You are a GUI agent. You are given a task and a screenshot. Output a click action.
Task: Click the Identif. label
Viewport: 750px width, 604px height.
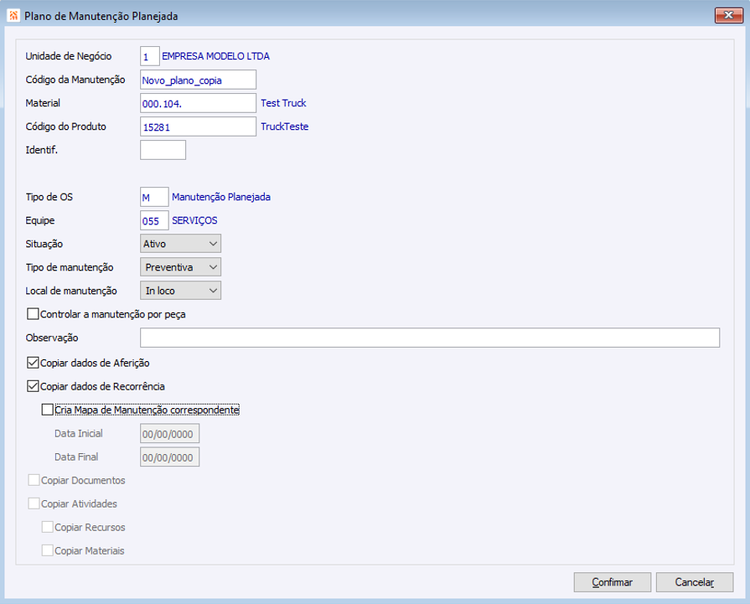pos(42,150)
